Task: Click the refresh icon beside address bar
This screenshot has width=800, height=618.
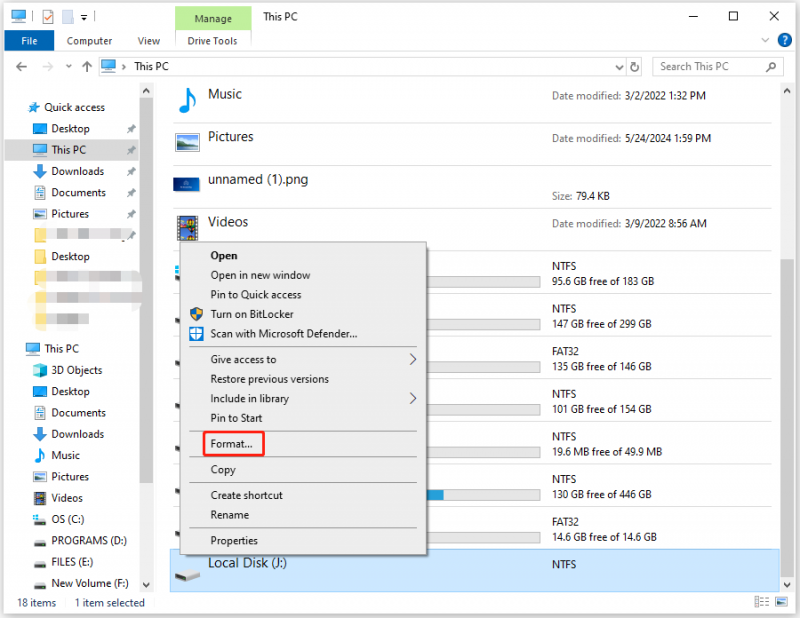Action: click(x=634, y=67)
